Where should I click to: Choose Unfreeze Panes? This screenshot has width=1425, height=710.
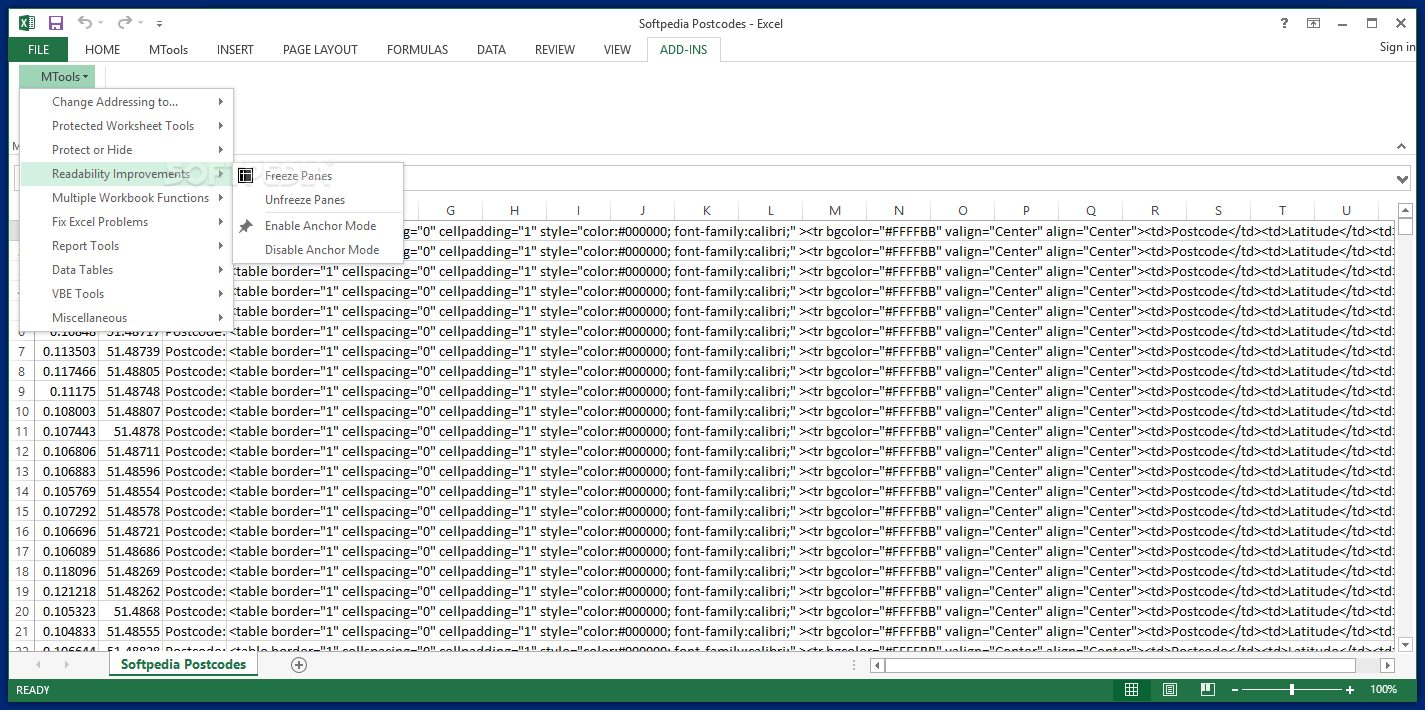318,200
